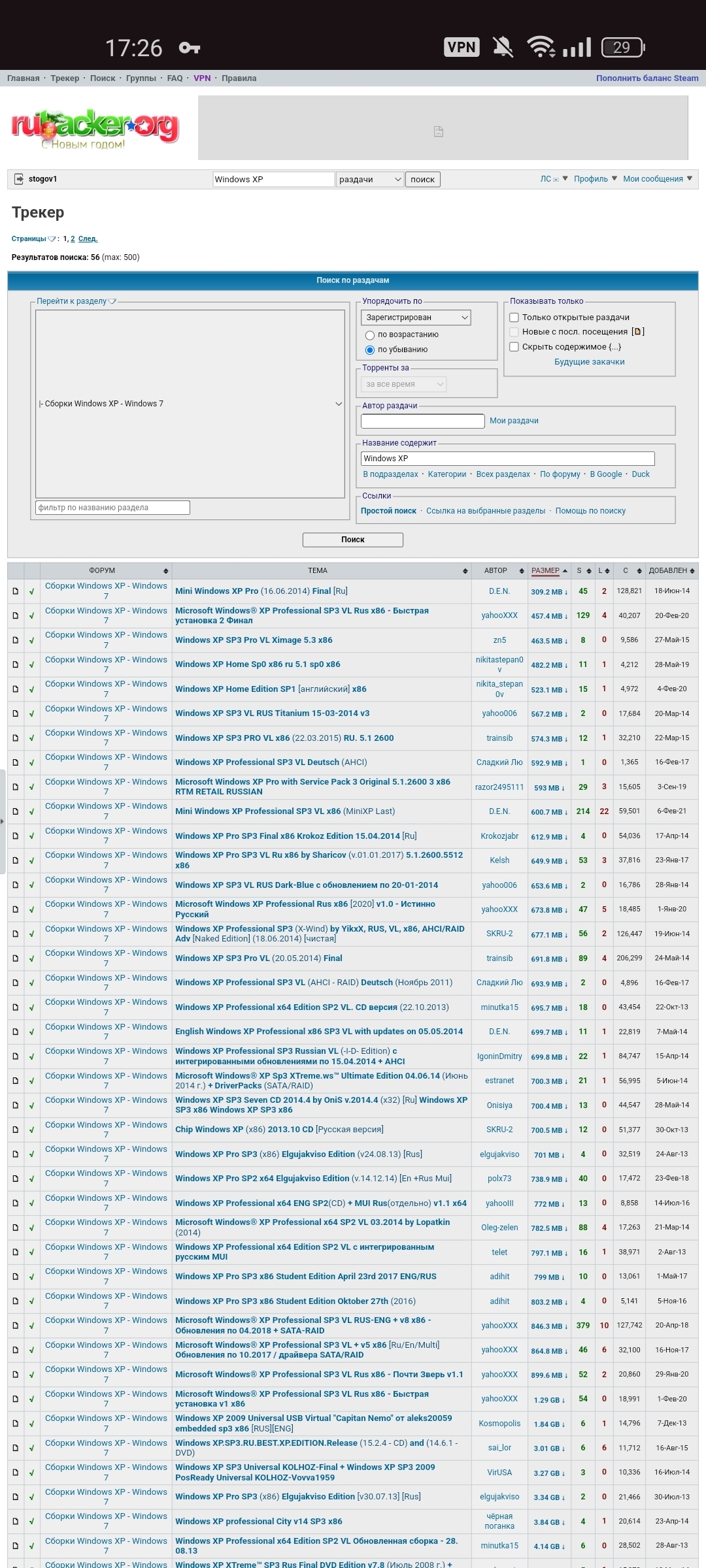Open Группы in top navigation

141,78
